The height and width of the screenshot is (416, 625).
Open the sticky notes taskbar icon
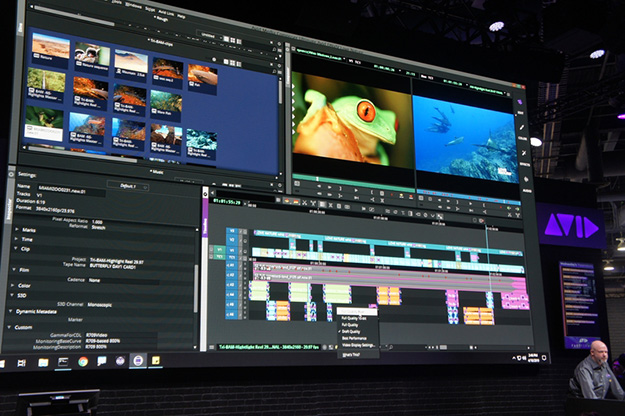pyautogui.click(x=156, y=359)
